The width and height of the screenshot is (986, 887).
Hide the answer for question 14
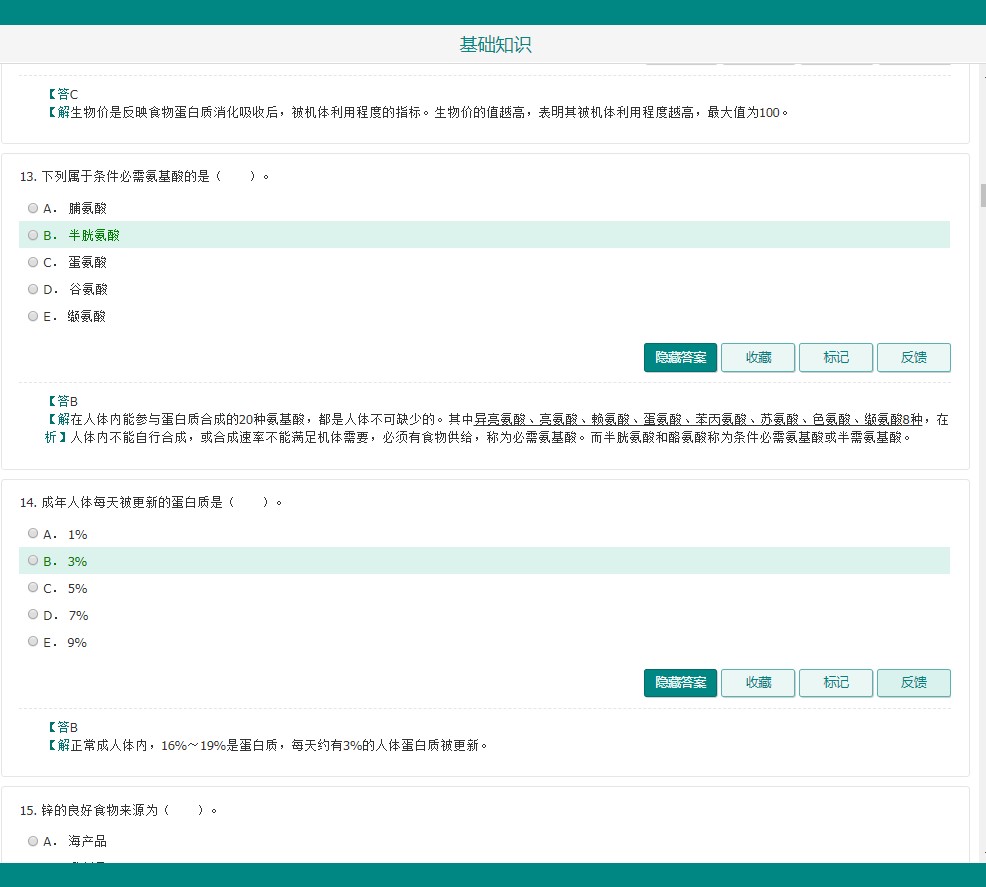pos(680,683)
